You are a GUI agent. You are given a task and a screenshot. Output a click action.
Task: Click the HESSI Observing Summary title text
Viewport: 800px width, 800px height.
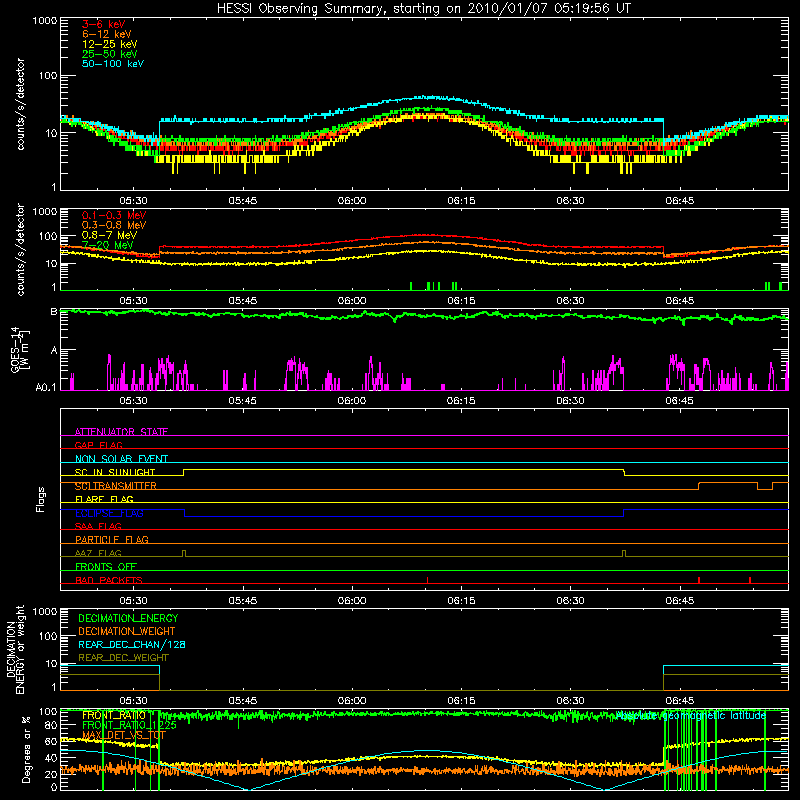click(x=423, y=9)
